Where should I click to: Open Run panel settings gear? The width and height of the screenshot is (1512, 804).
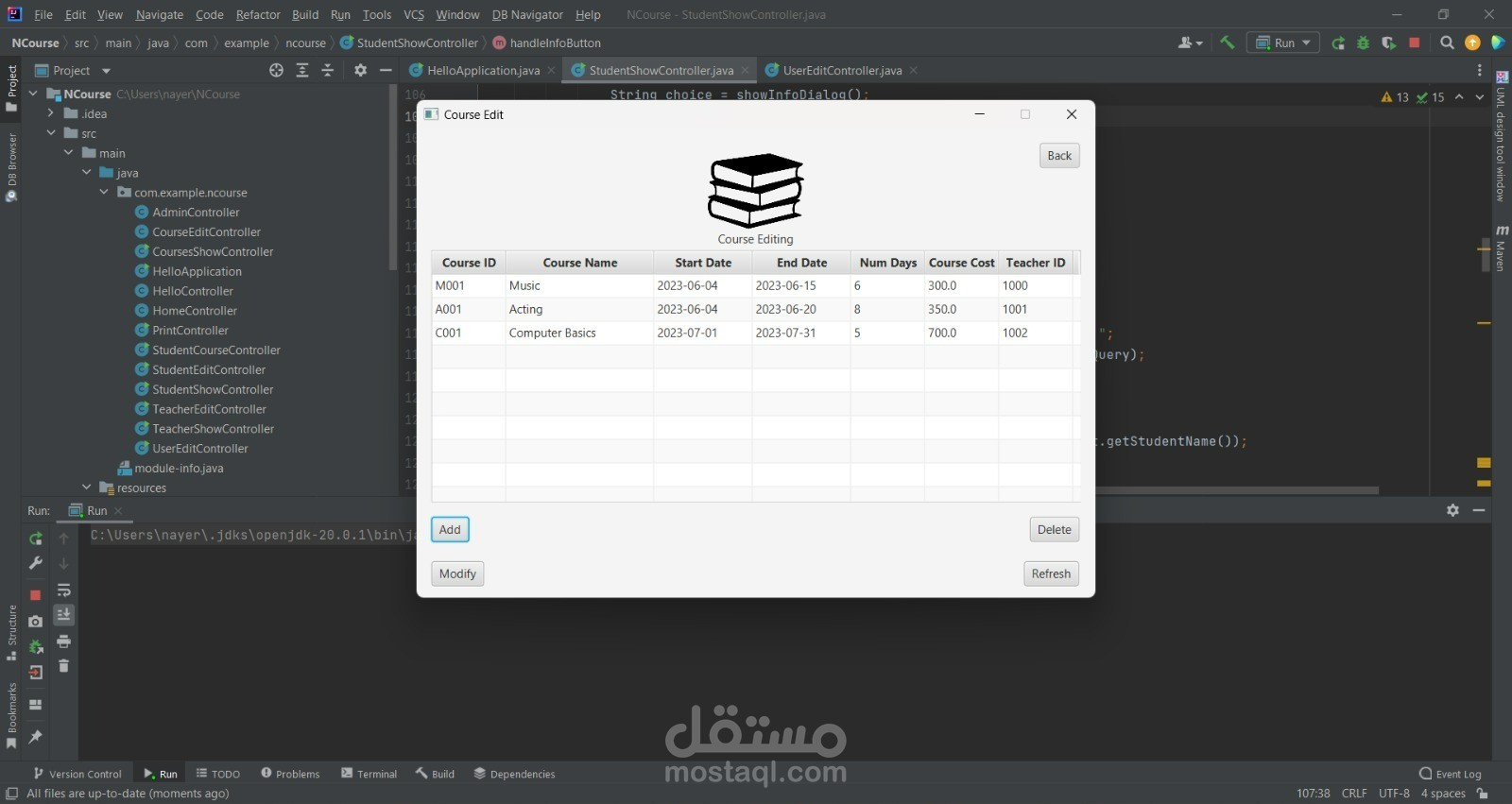coord(1452,510)
